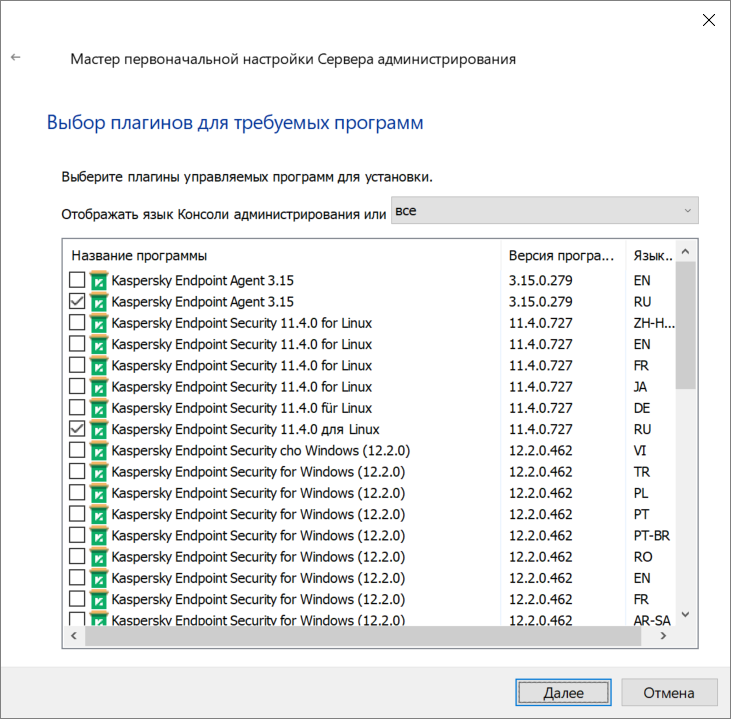
Task: Sort by the 'Язык..' column header
Action: click(651, 256)
